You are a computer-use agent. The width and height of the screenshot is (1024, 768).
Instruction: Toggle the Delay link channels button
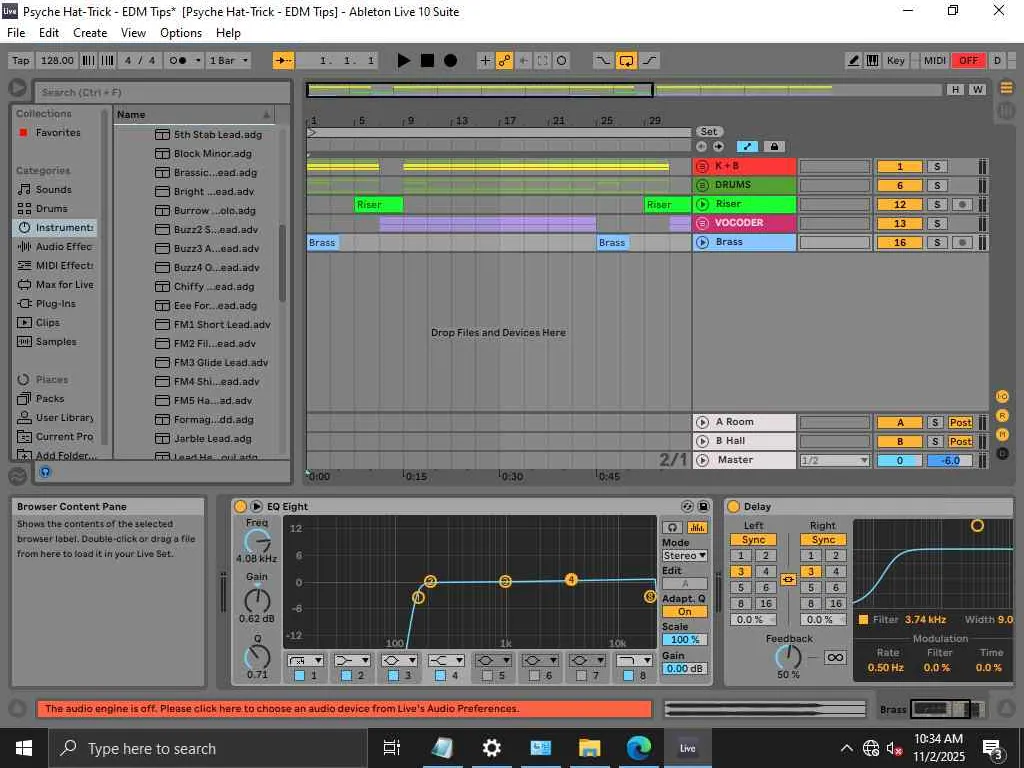pos(788,579)
